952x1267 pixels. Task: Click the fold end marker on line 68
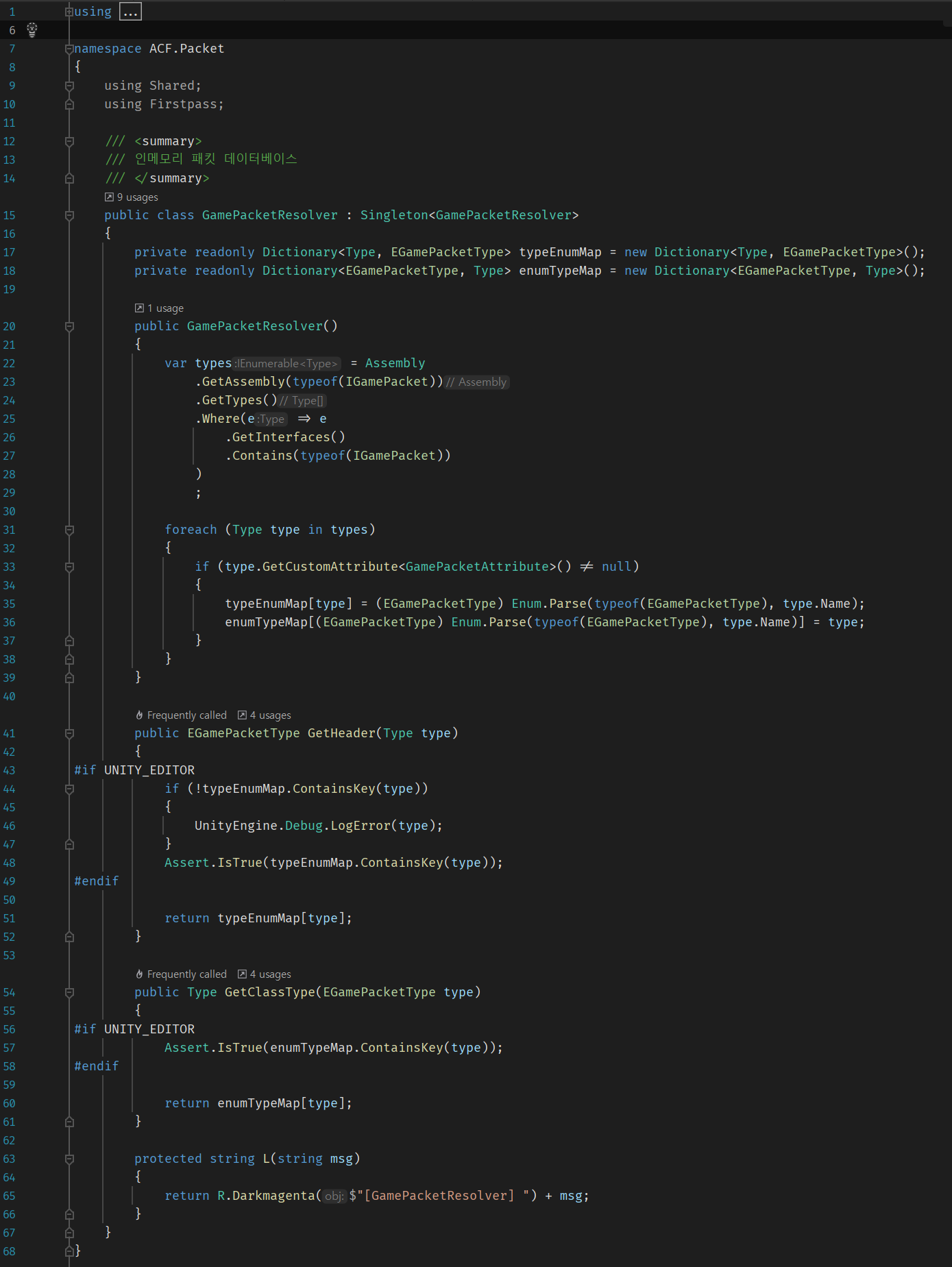(x=69, y=1251)
